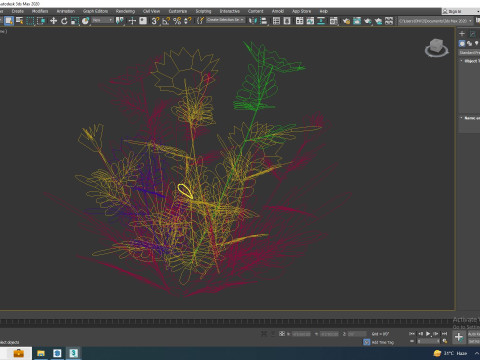Activate the Select and Move tool

53,21
